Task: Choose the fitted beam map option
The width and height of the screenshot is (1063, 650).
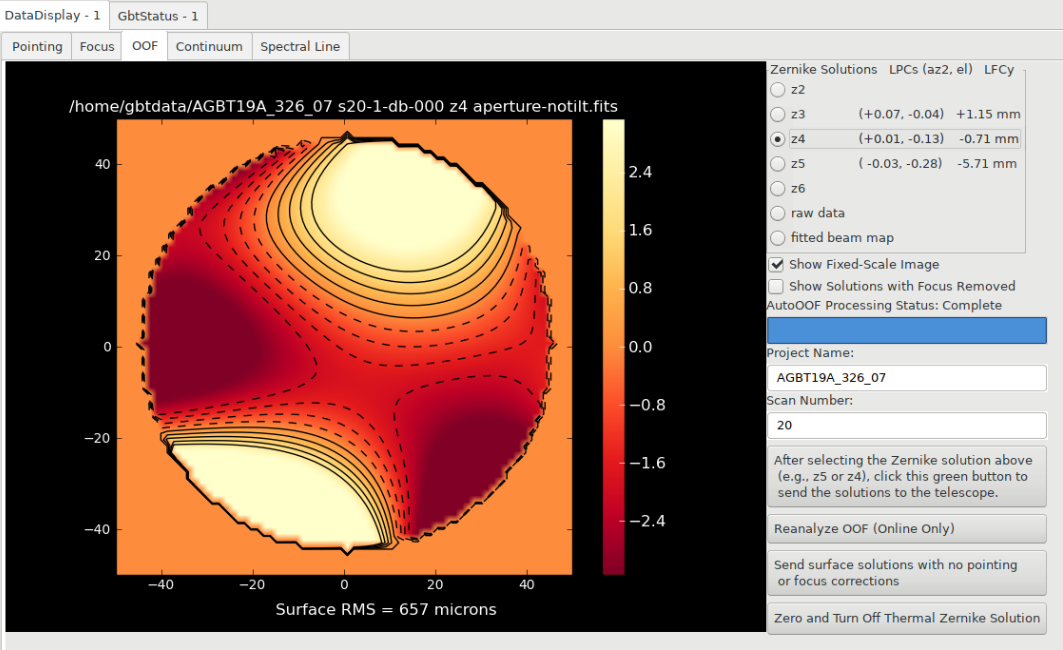Action: click(x=778, y=238)
